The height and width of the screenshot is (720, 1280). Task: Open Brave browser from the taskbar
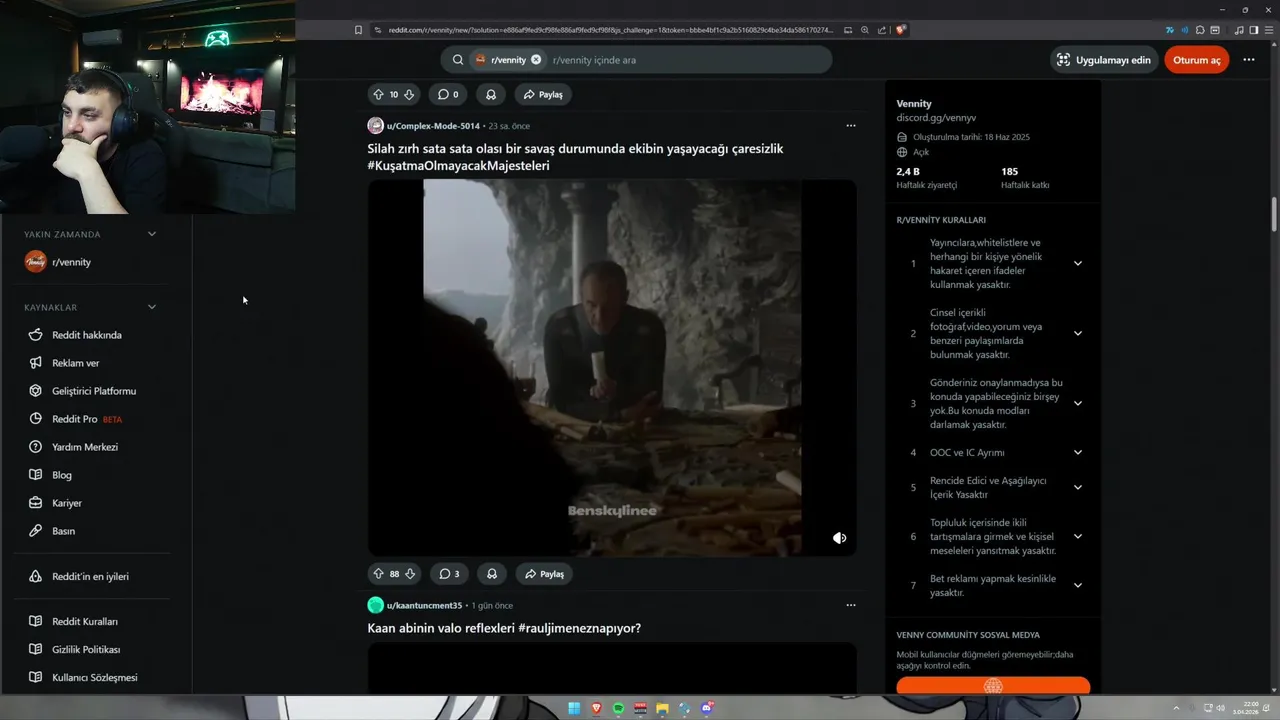596,708
